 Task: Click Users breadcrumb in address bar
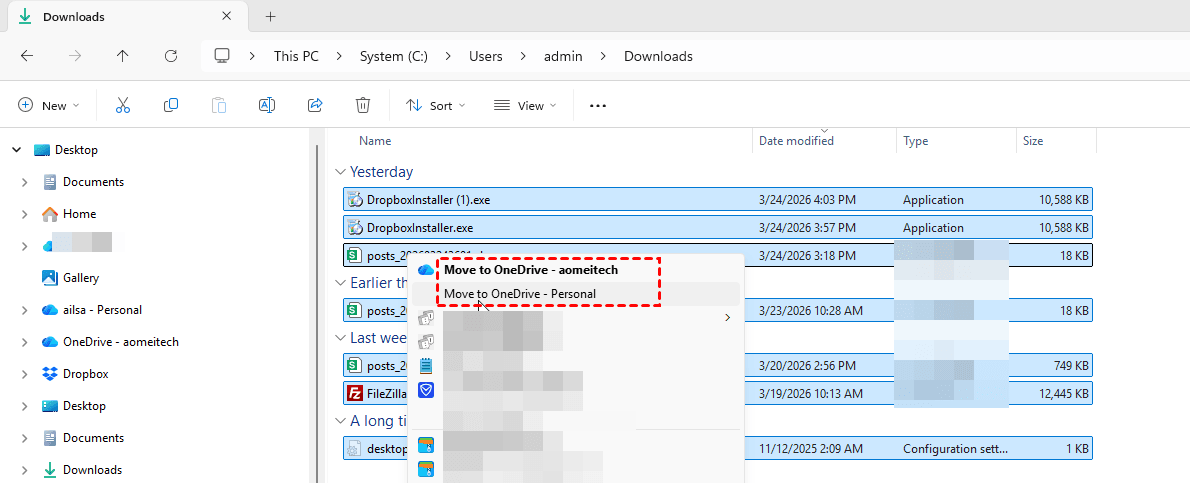tap(486, 56)
